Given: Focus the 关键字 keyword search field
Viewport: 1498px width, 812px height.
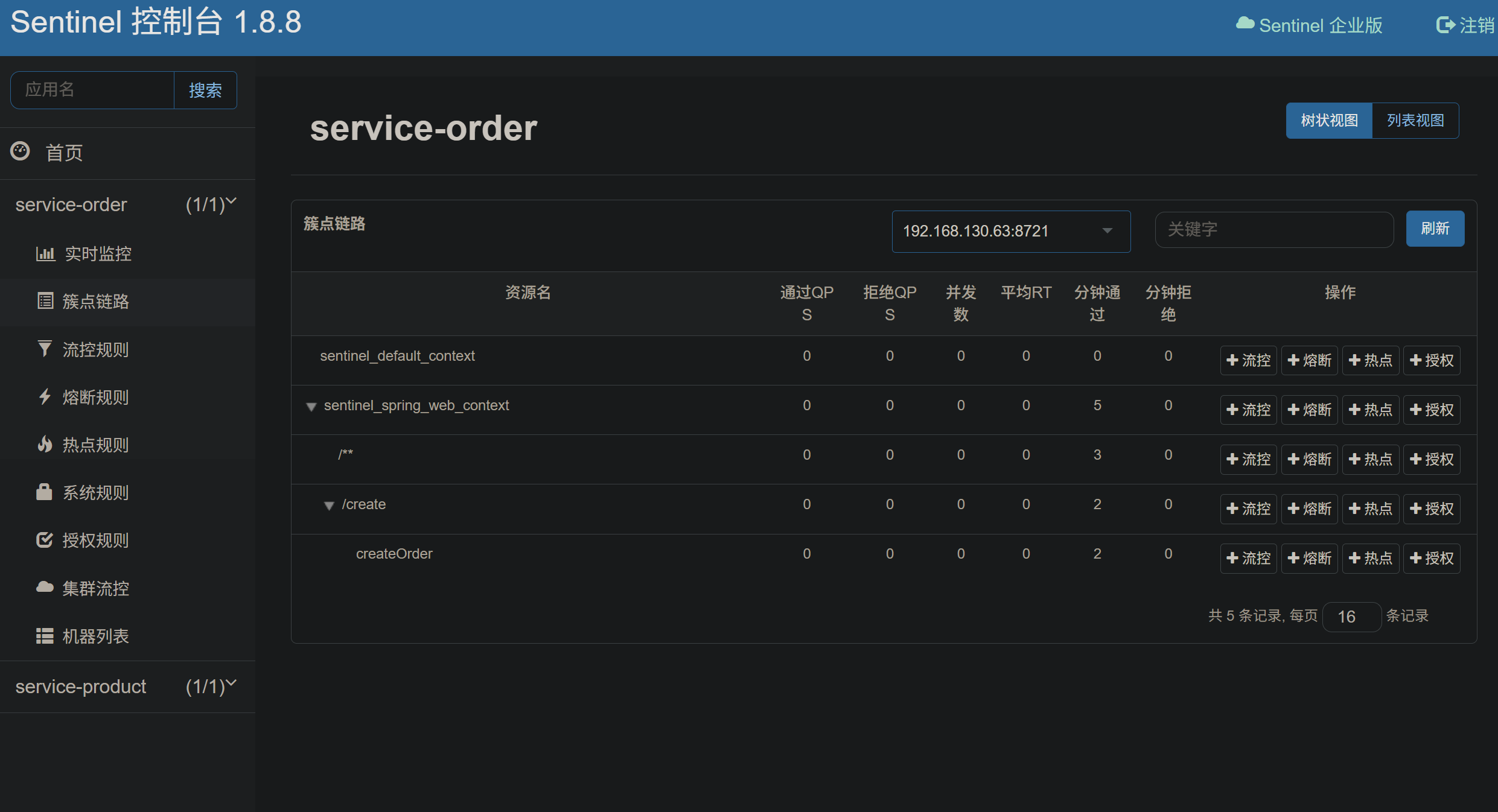Looking at the screenshot, I should [1273, 229].
